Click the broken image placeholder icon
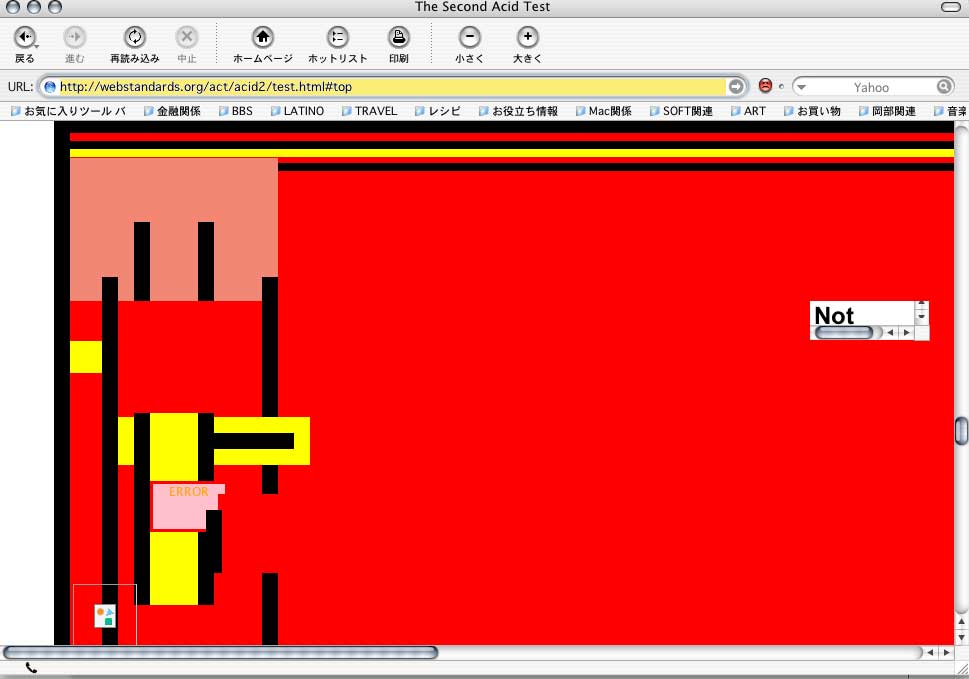This screenshot has width=969, height=679. (105, 616)
